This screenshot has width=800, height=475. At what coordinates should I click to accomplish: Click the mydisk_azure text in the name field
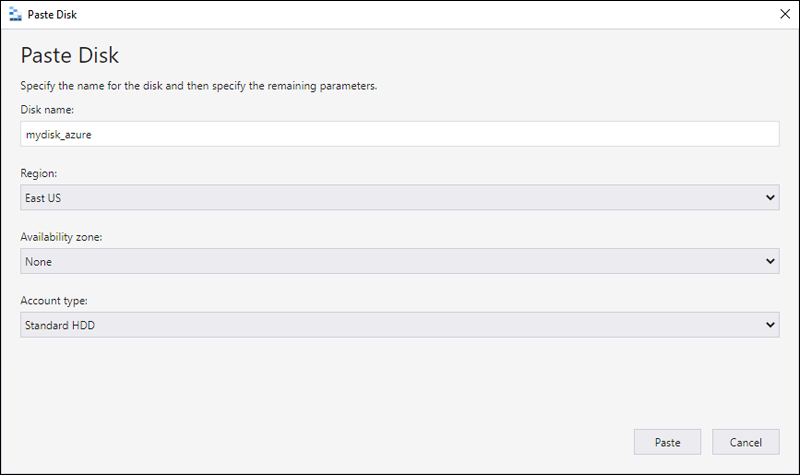pyautogui.click(x=58, y=134)
